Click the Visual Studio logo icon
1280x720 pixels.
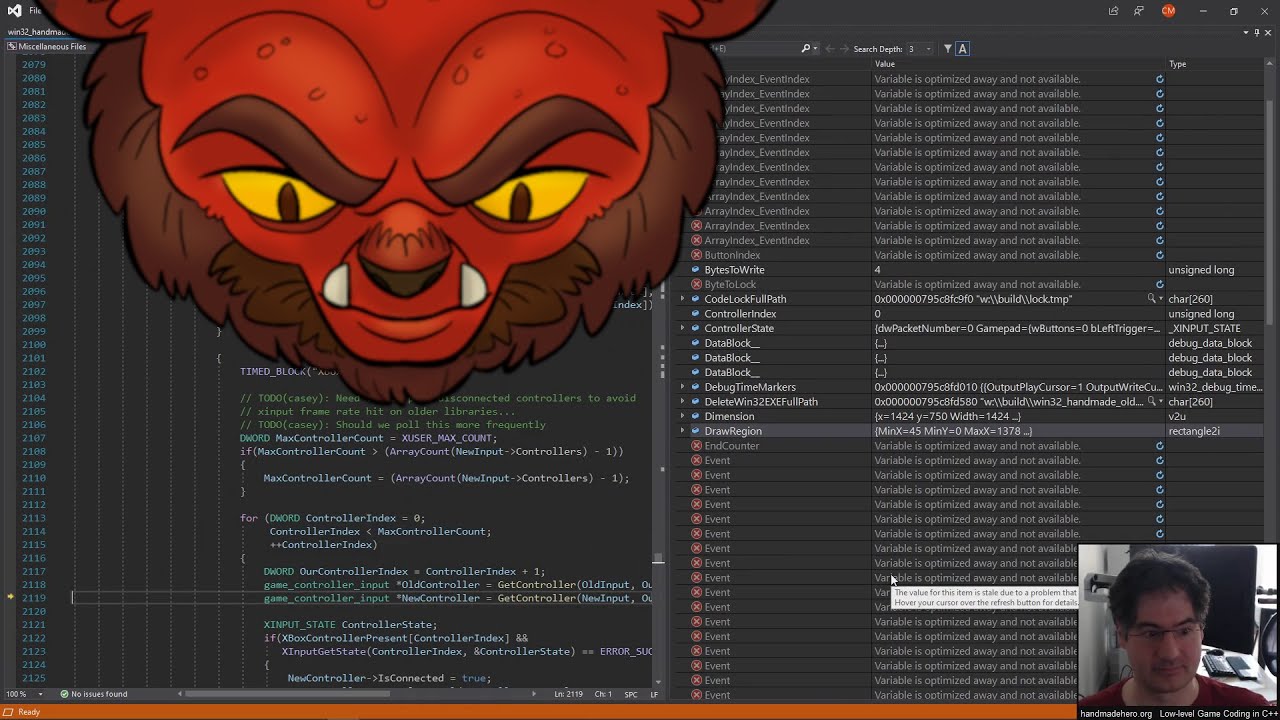point(10,11)
